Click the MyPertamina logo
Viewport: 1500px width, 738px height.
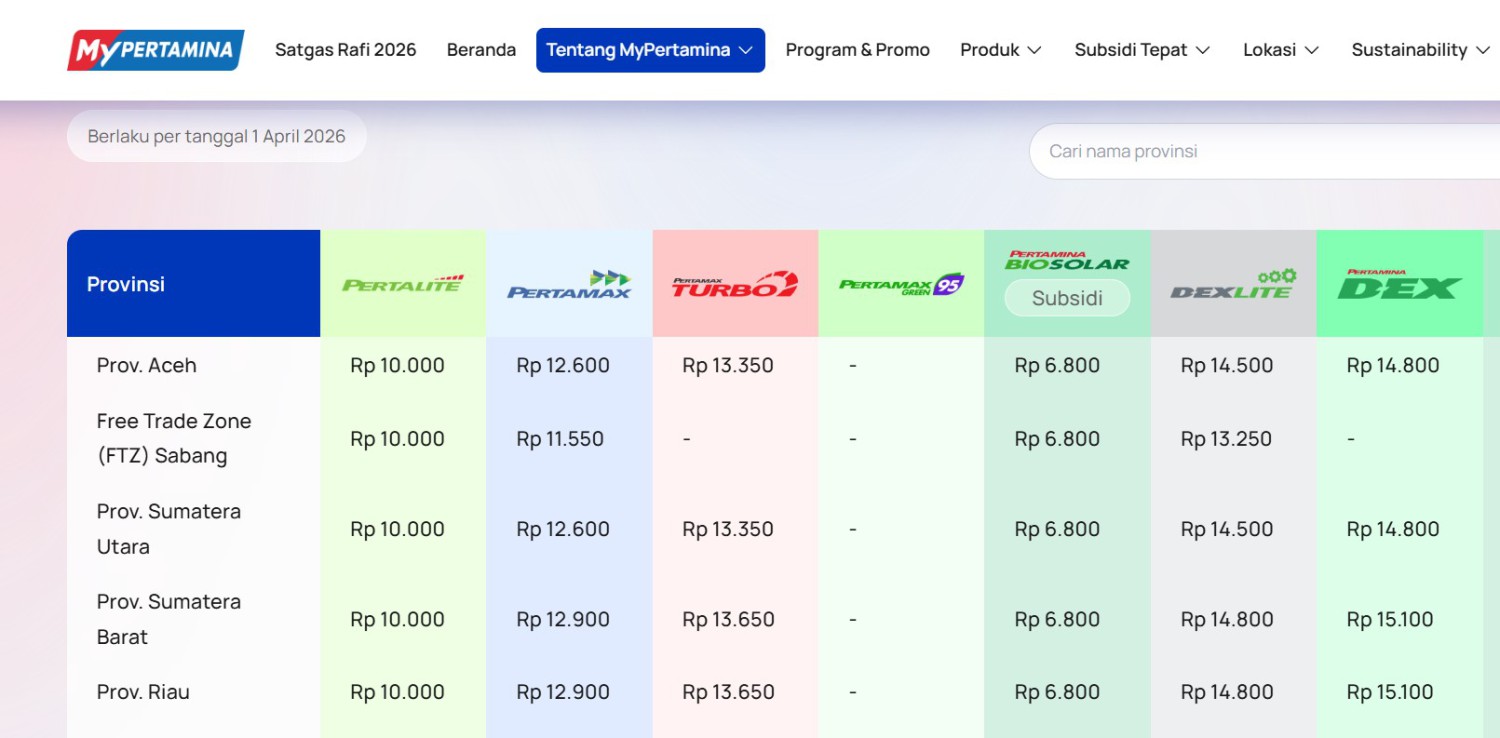point(155,50)
